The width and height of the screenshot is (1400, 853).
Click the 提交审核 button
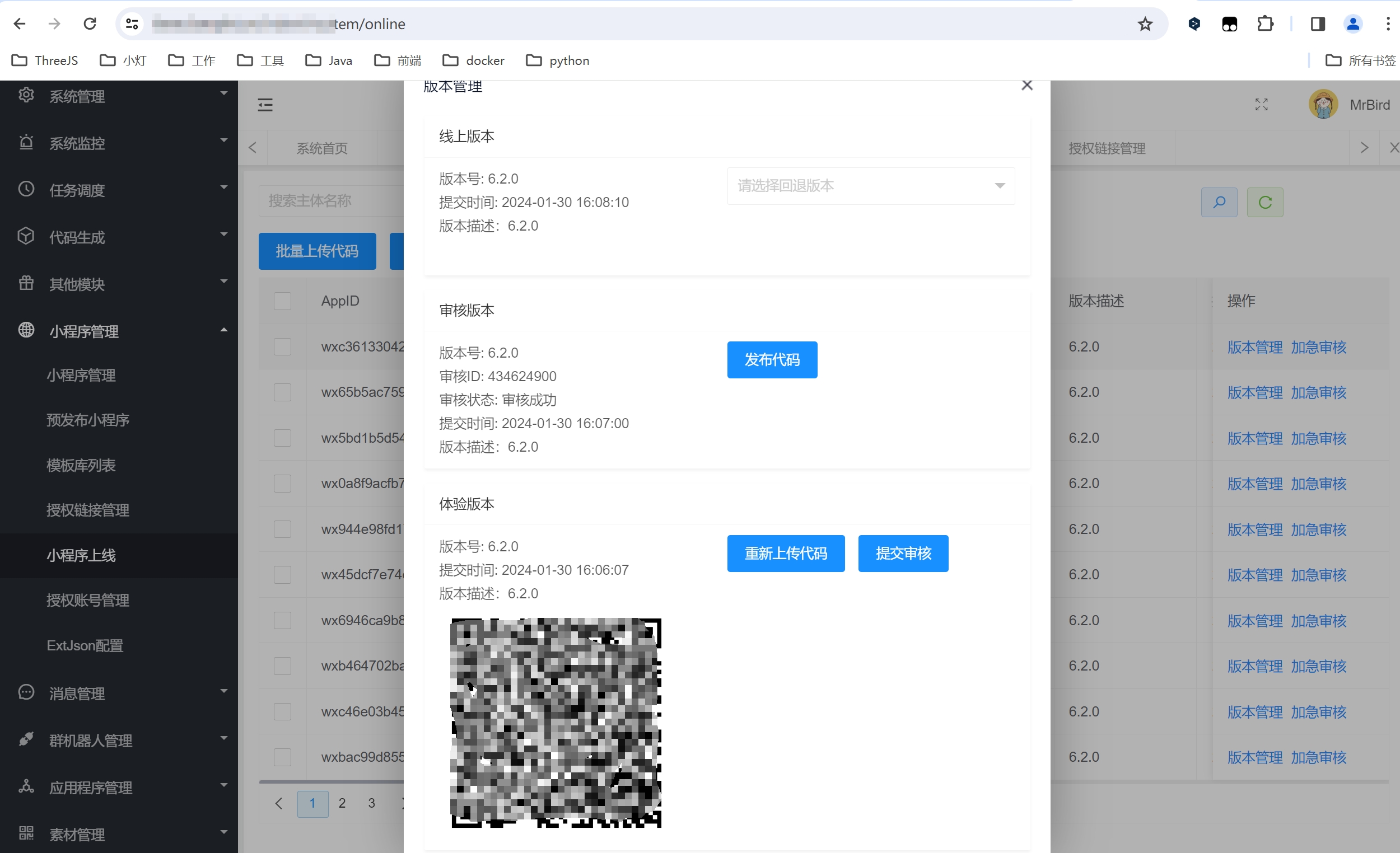(903, 553)
